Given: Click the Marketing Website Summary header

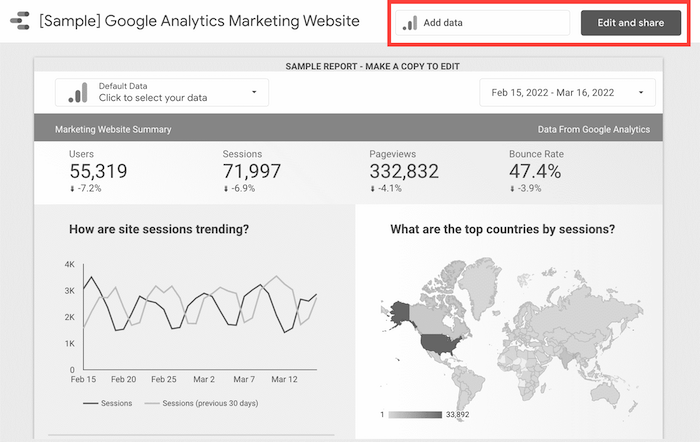Looking at the screenshot, I should click(113, 129).
